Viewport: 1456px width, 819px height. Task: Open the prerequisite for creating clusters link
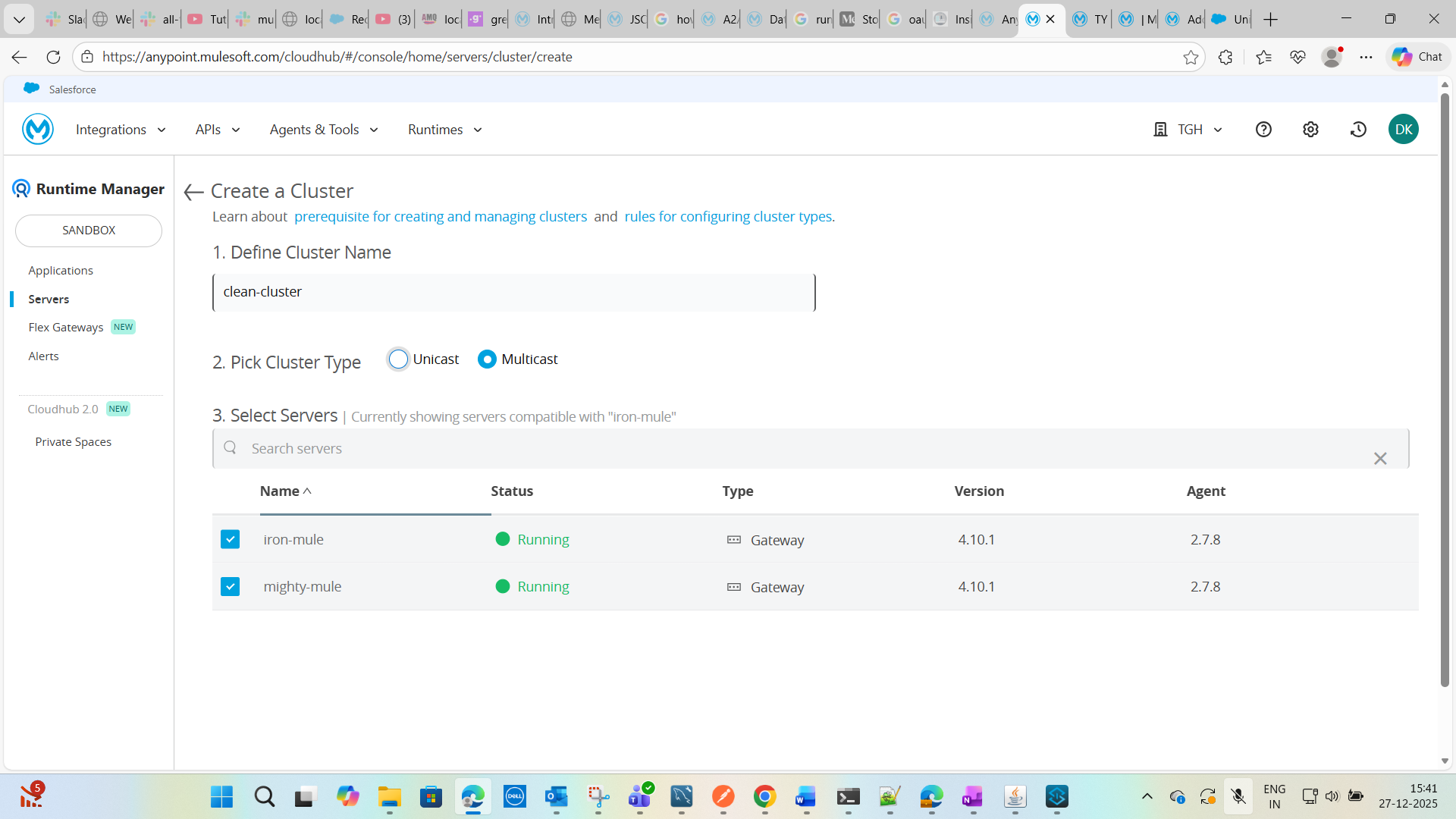(440, 217)
